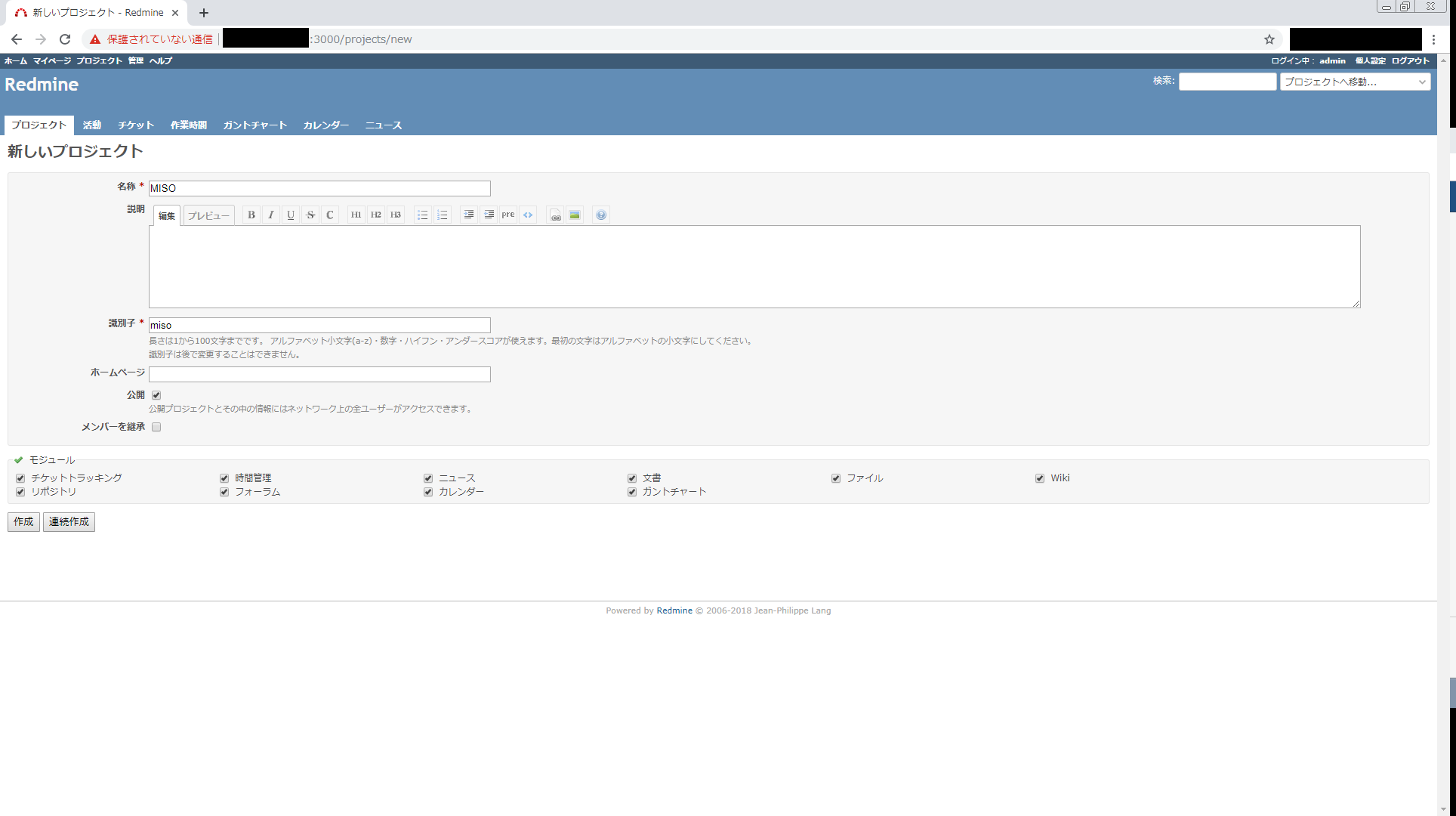Click the insert image icon
The image size is (1456, 816).
pos(575,215)
